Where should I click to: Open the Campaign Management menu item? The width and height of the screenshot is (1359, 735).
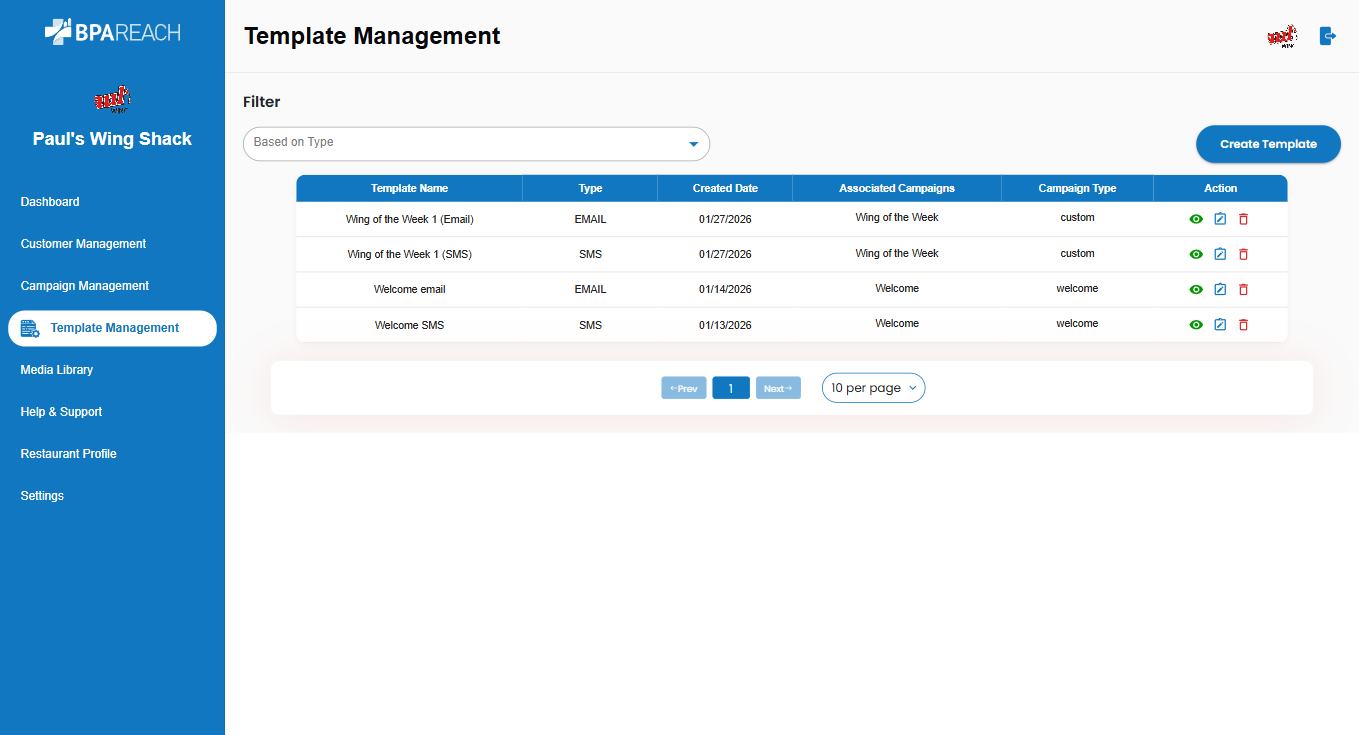point(85,286)
